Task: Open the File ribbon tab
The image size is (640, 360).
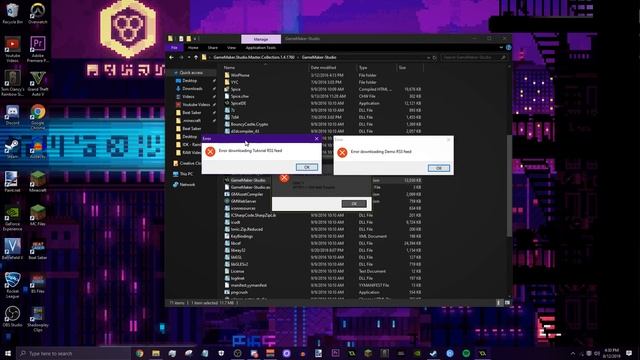Action: [x=174, y=48]
